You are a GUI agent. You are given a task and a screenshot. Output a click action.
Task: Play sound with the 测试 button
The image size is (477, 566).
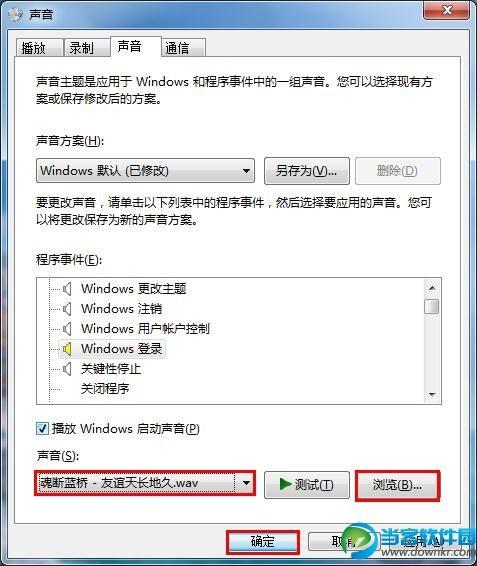(x=307, y=485)
